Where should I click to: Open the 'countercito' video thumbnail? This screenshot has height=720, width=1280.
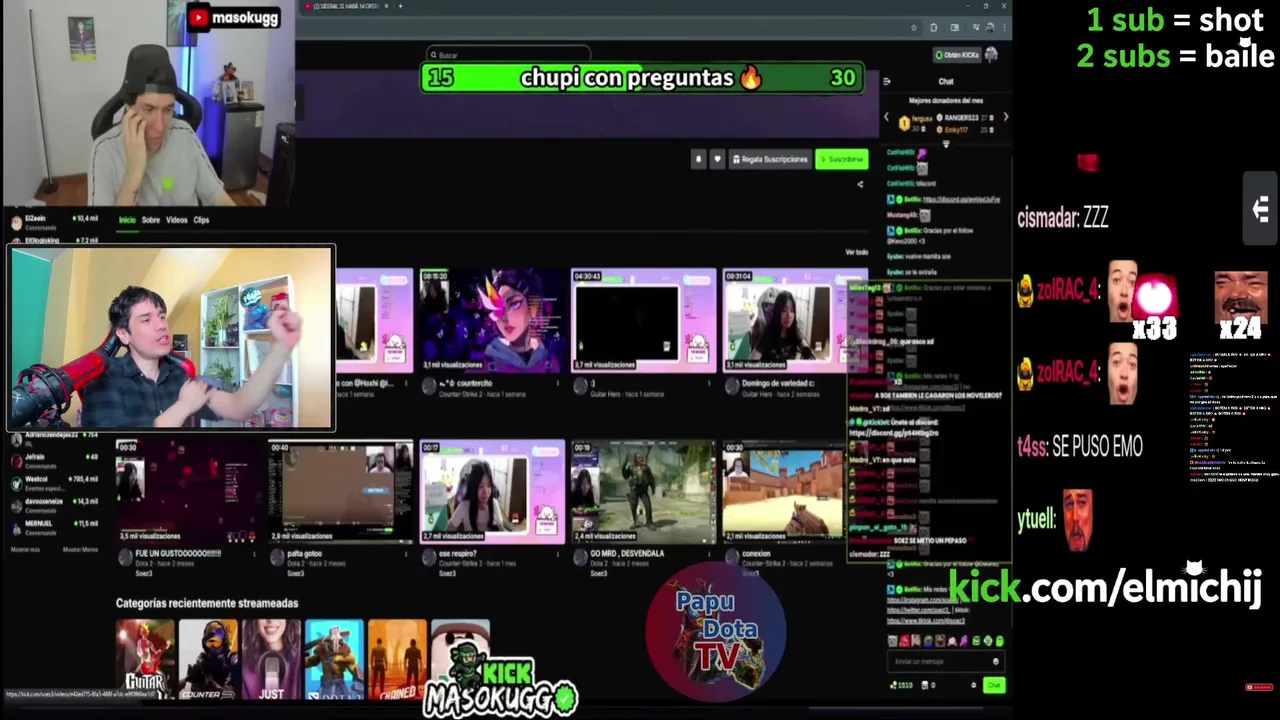(491, 320)
